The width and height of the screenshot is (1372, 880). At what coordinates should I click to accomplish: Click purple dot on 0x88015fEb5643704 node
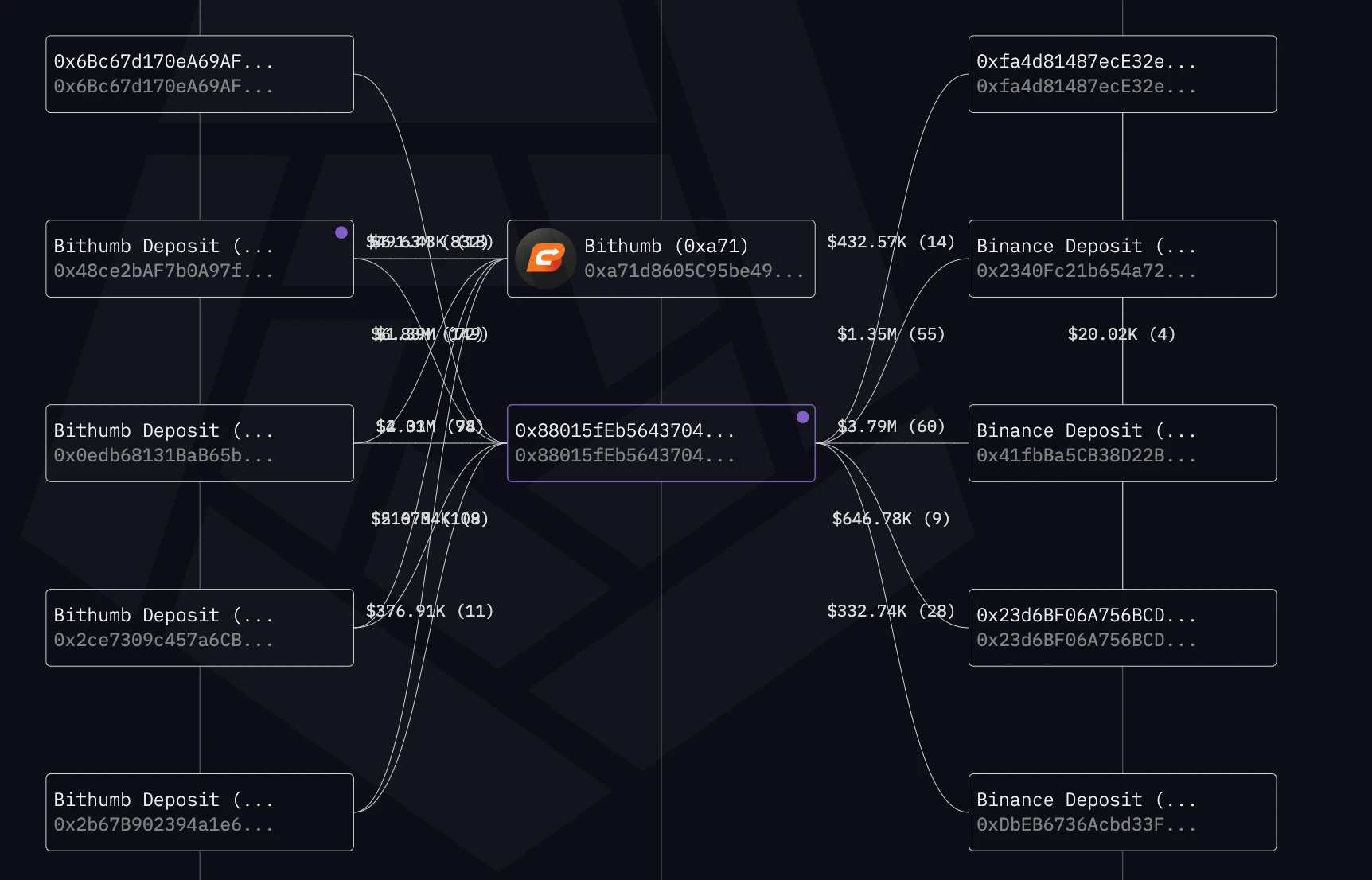(802, 417)
